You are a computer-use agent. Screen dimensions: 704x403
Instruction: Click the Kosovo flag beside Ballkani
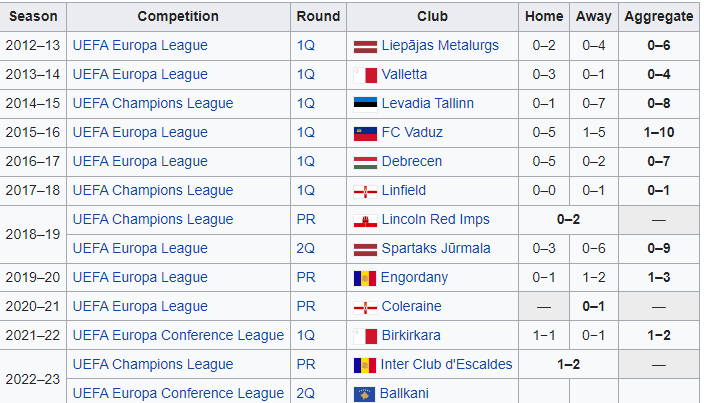point(365,393)
